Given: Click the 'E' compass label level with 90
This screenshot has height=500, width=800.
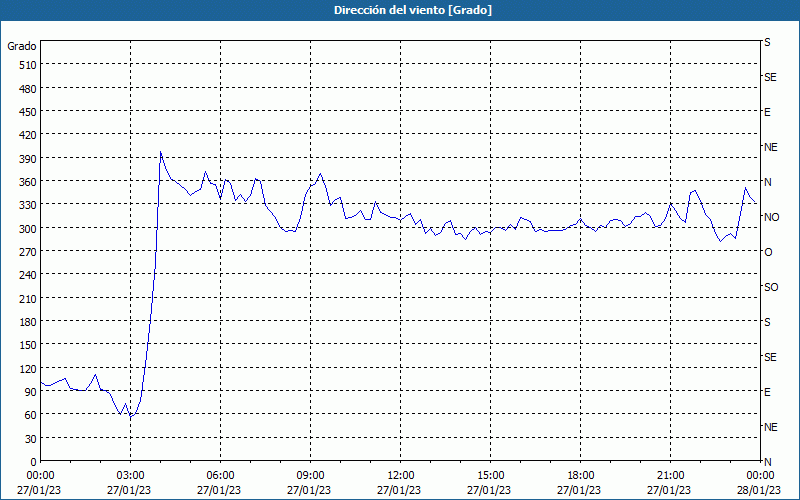Looking at the screenshot, I should tap(767, 392).
